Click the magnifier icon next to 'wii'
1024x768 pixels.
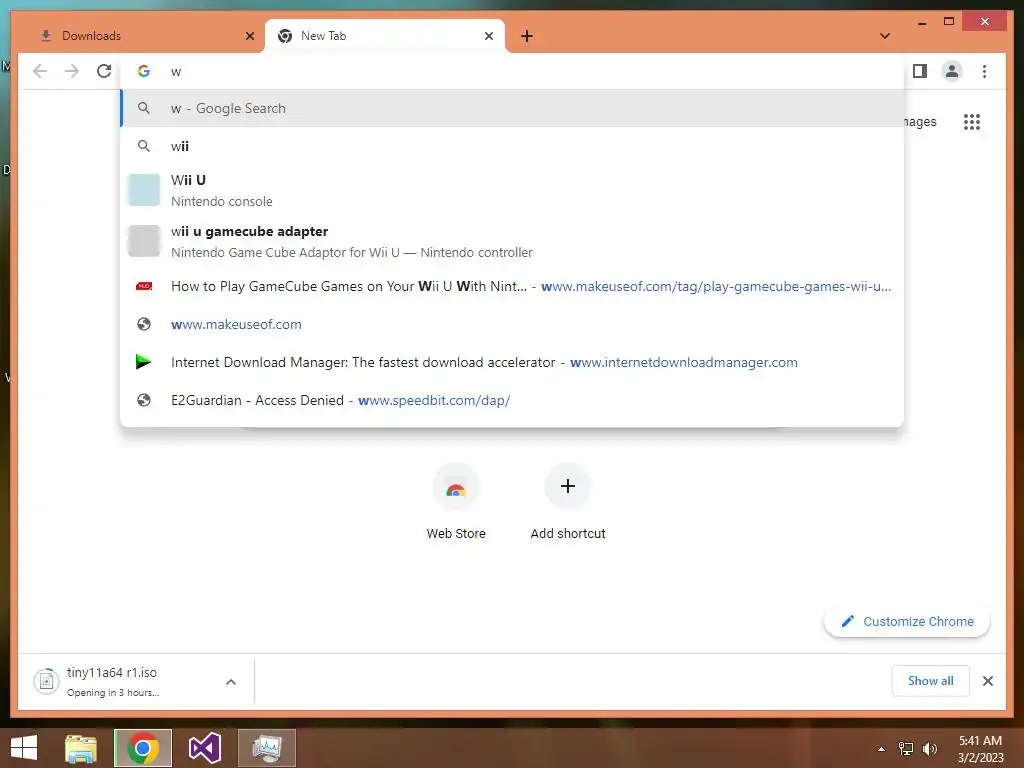144,146
